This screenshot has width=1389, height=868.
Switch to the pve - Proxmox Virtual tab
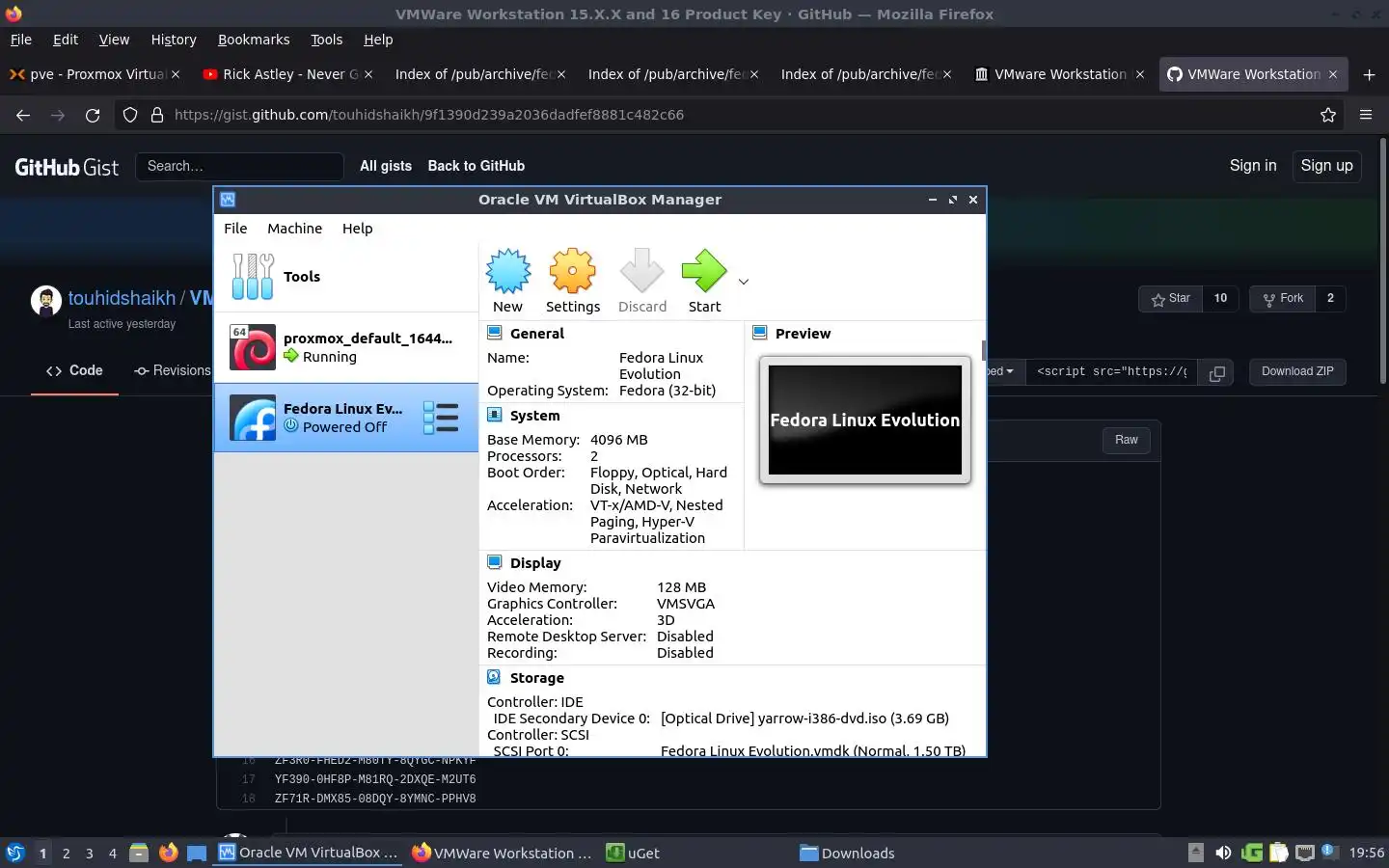94,74
